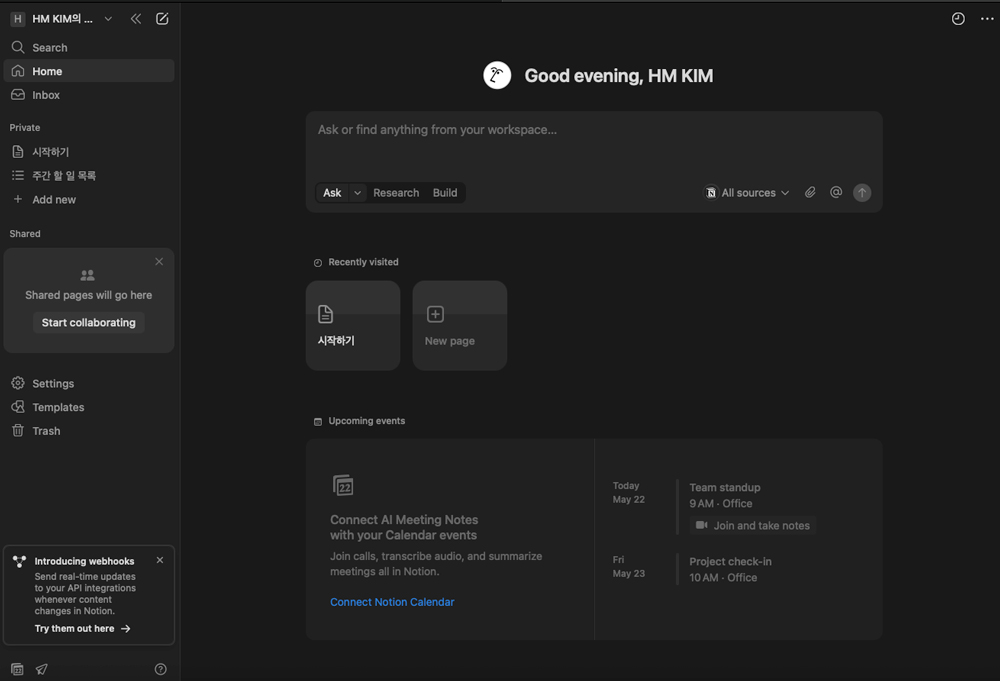The image size is (1000, 681).
Task: Click the Recently visited heading
Action: tap(363, 262)
